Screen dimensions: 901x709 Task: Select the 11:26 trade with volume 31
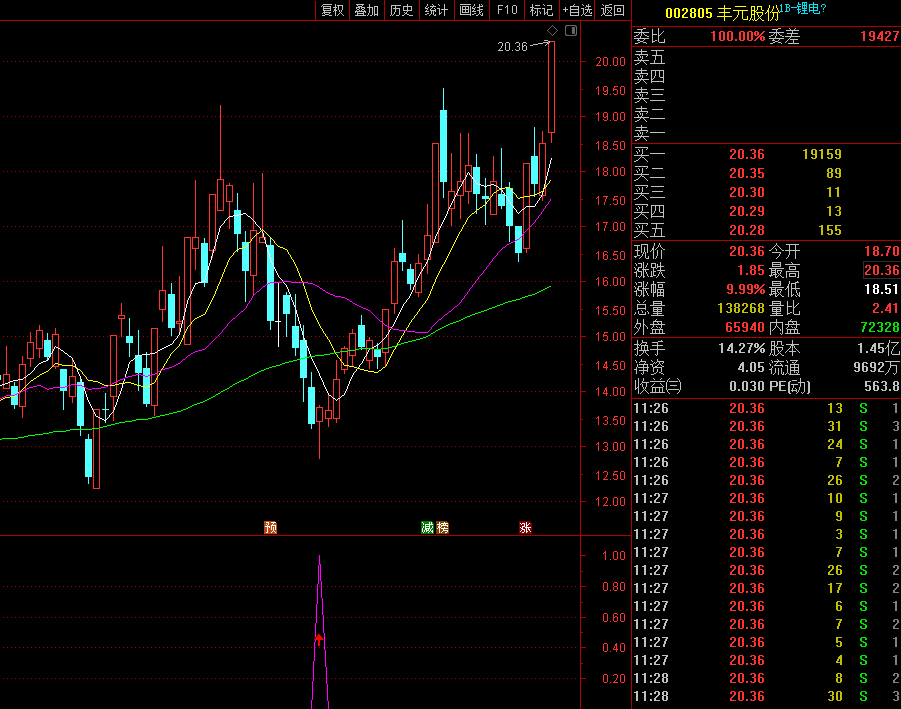(x=766, y=426)
